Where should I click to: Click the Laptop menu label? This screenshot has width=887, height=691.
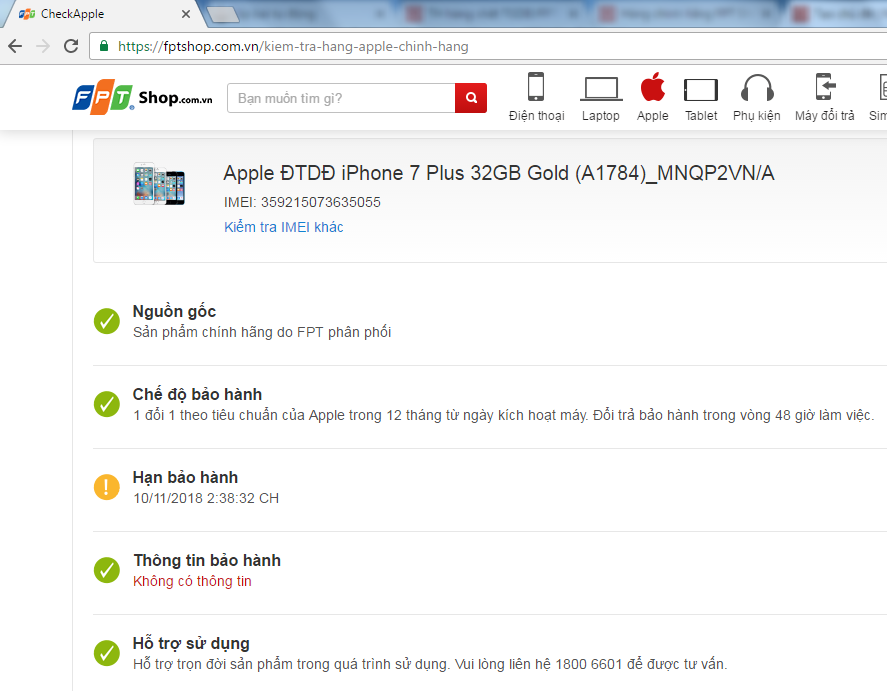(601, 116)
